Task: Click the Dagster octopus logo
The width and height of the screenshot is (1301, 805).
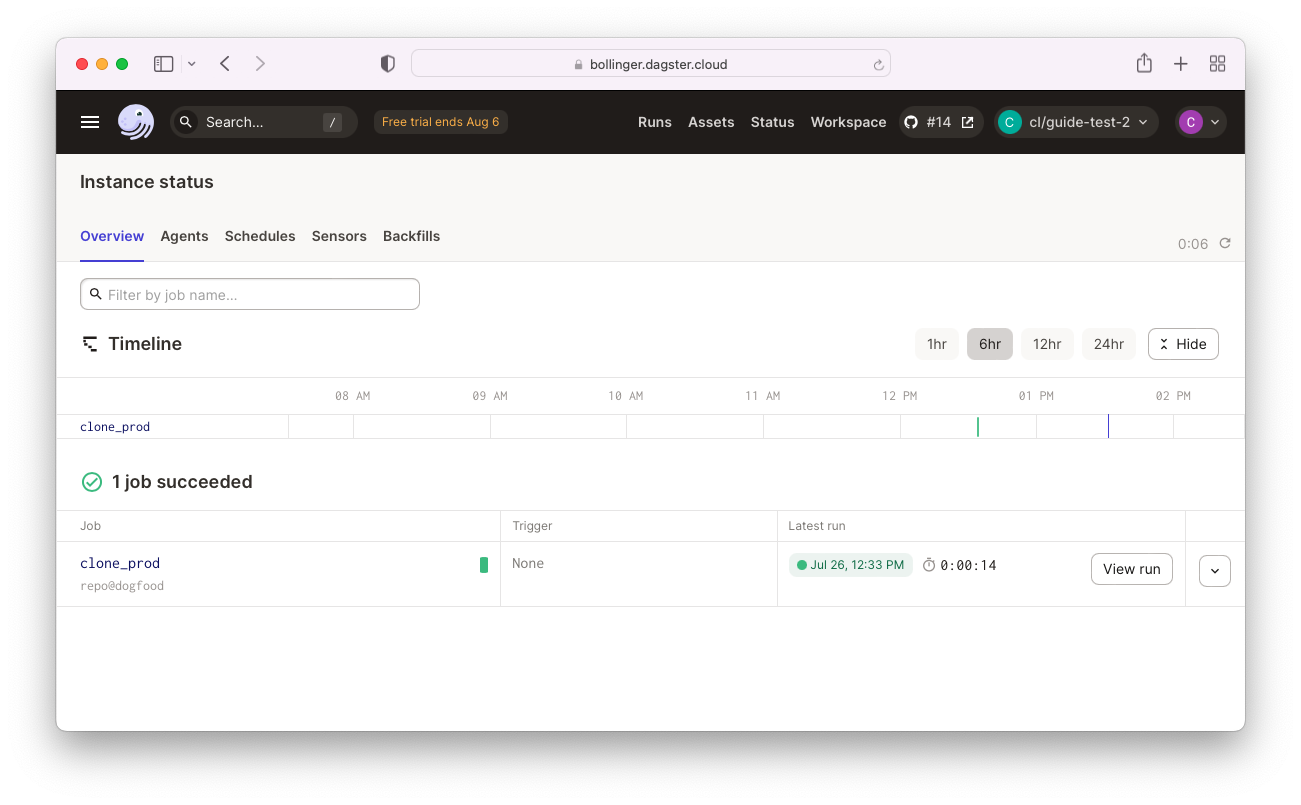Action: tap(135, 121)
